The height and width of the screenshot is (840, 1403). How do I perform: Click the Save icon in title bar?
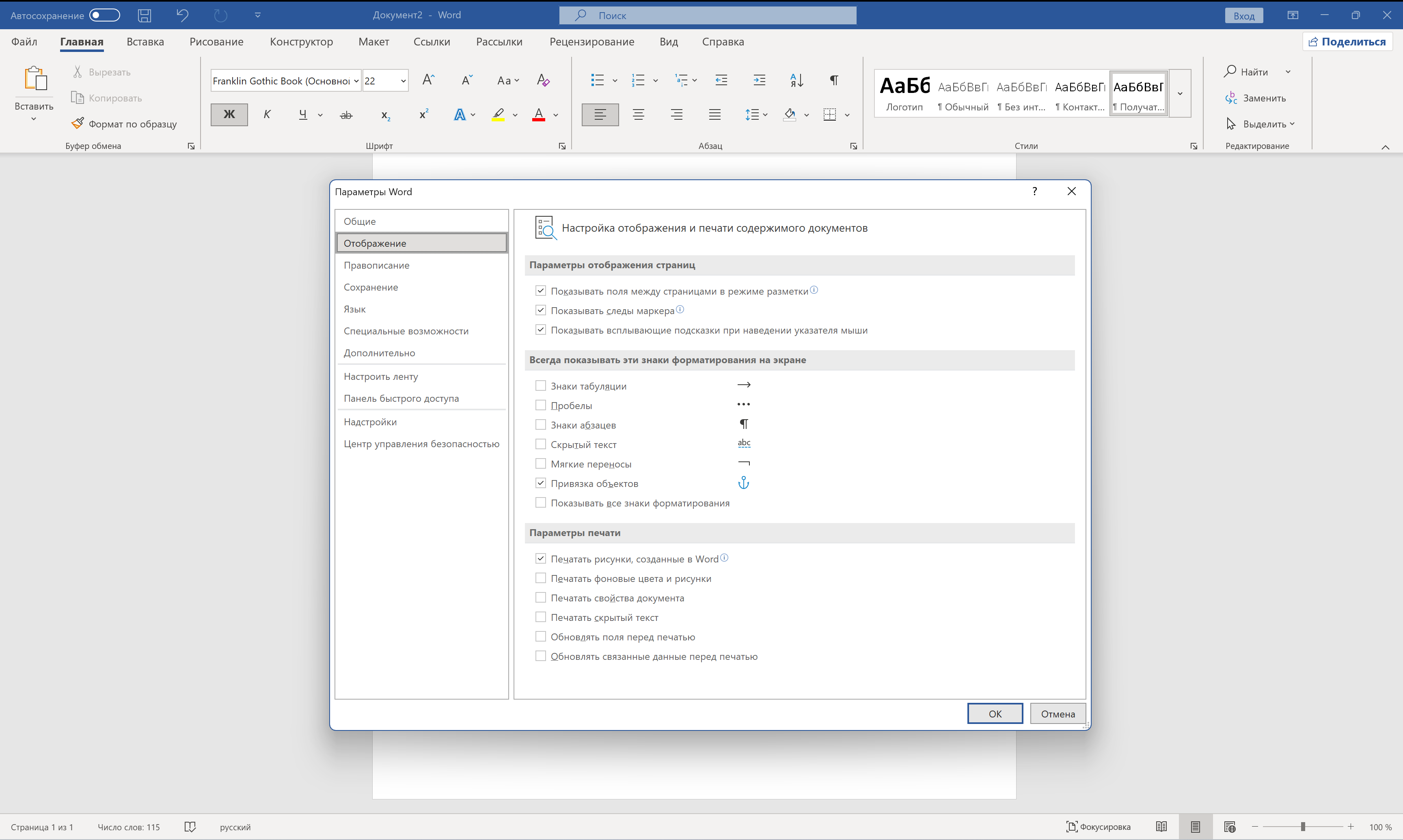pos(145,15)
